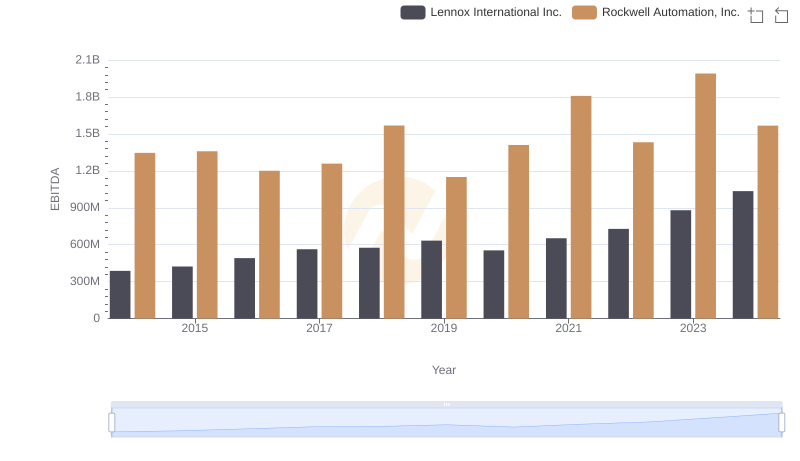Click the Rockwell bar for 2017

tap(332, 241)
